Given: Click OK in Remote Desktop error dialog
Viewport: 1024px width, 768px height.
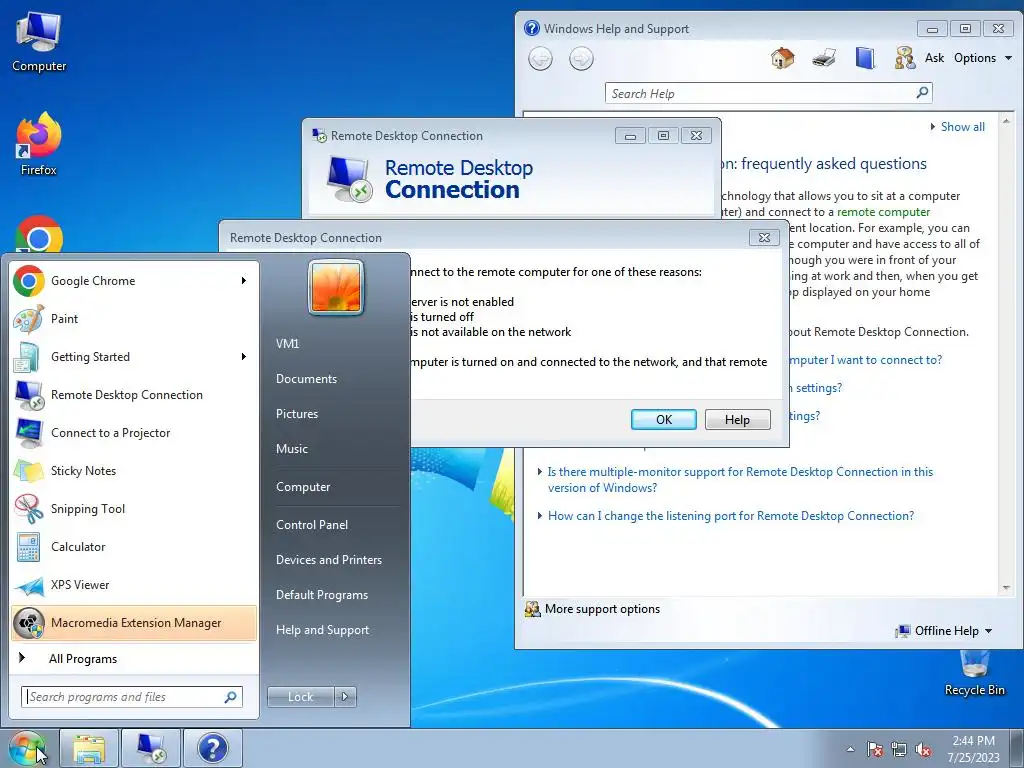Looking at the screenshot, I should point(664,419).
